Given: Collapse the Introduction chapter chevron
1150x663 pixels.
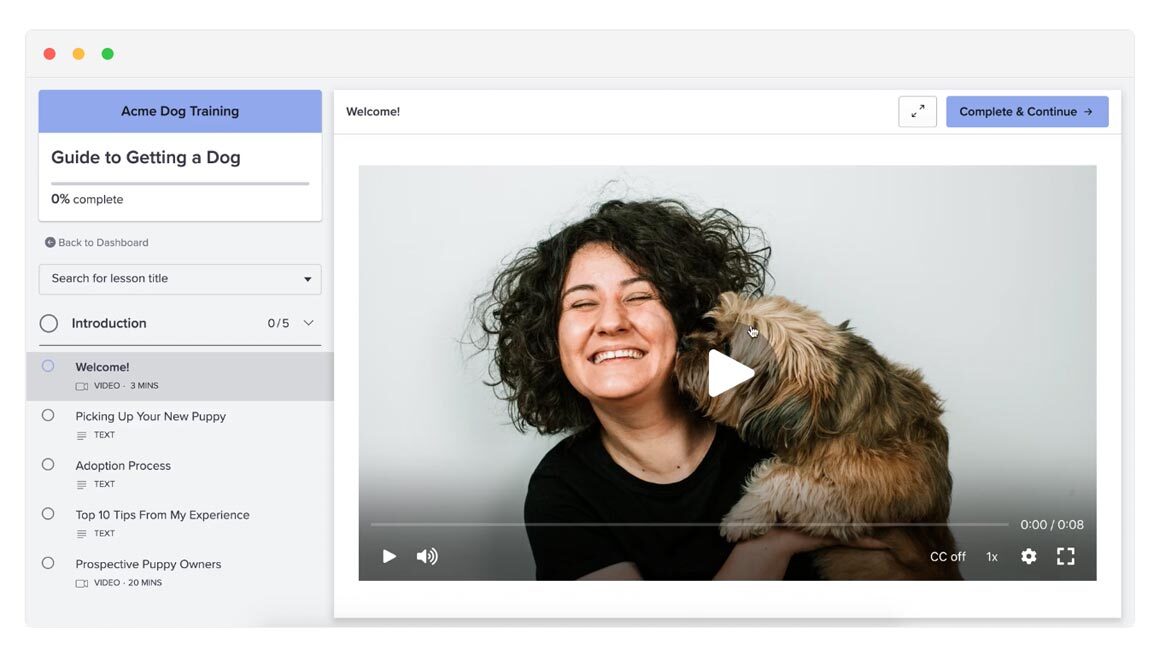Looking at the screenshot, I should tap(308, 323).
